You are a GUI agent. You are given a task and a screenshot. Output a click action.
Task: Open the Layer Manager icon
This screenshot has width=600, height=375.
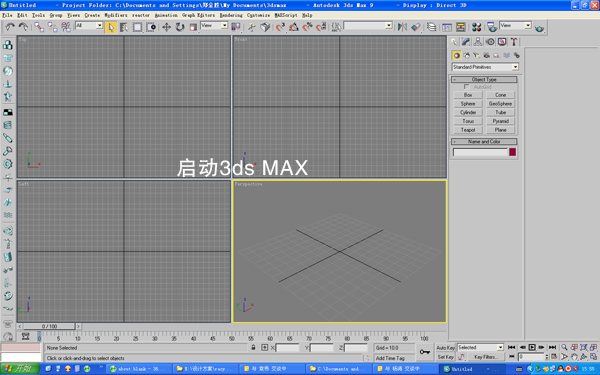tap(432, 27)
